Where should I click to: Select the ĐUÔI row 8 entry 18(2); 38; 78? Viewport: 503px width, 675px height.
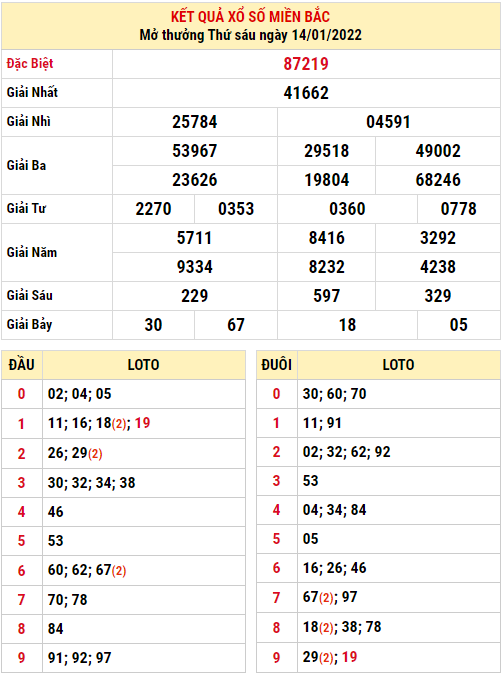(x=342, y=627)
